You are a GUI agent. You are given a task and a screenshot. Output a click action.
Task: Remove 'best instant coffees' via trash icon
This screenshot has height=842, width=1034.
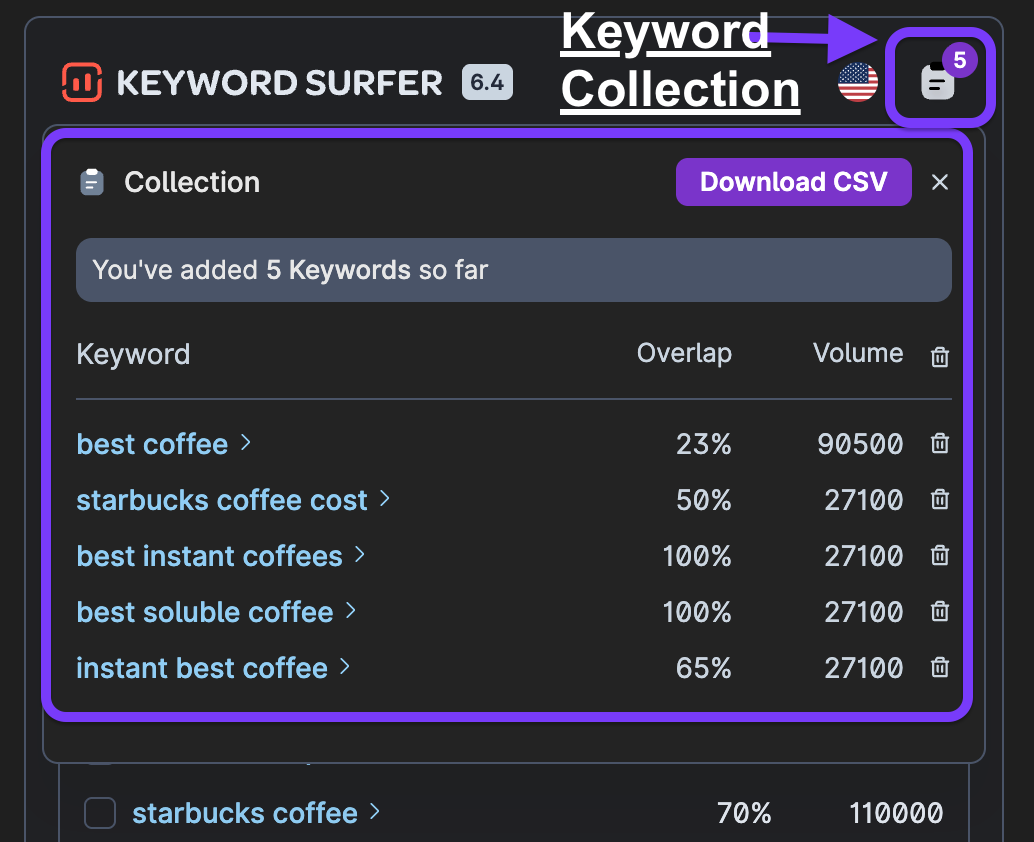[940, 556]
